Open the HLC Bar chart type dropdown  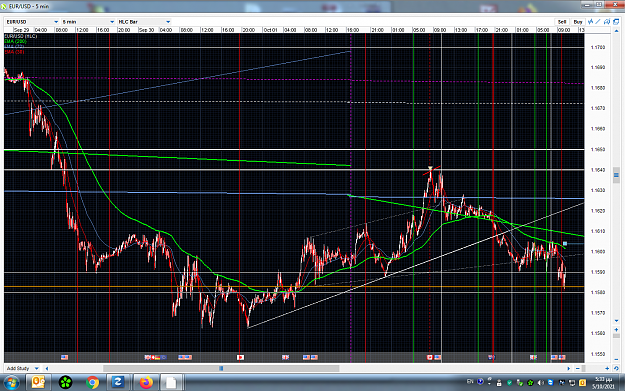tap(144, 22)
